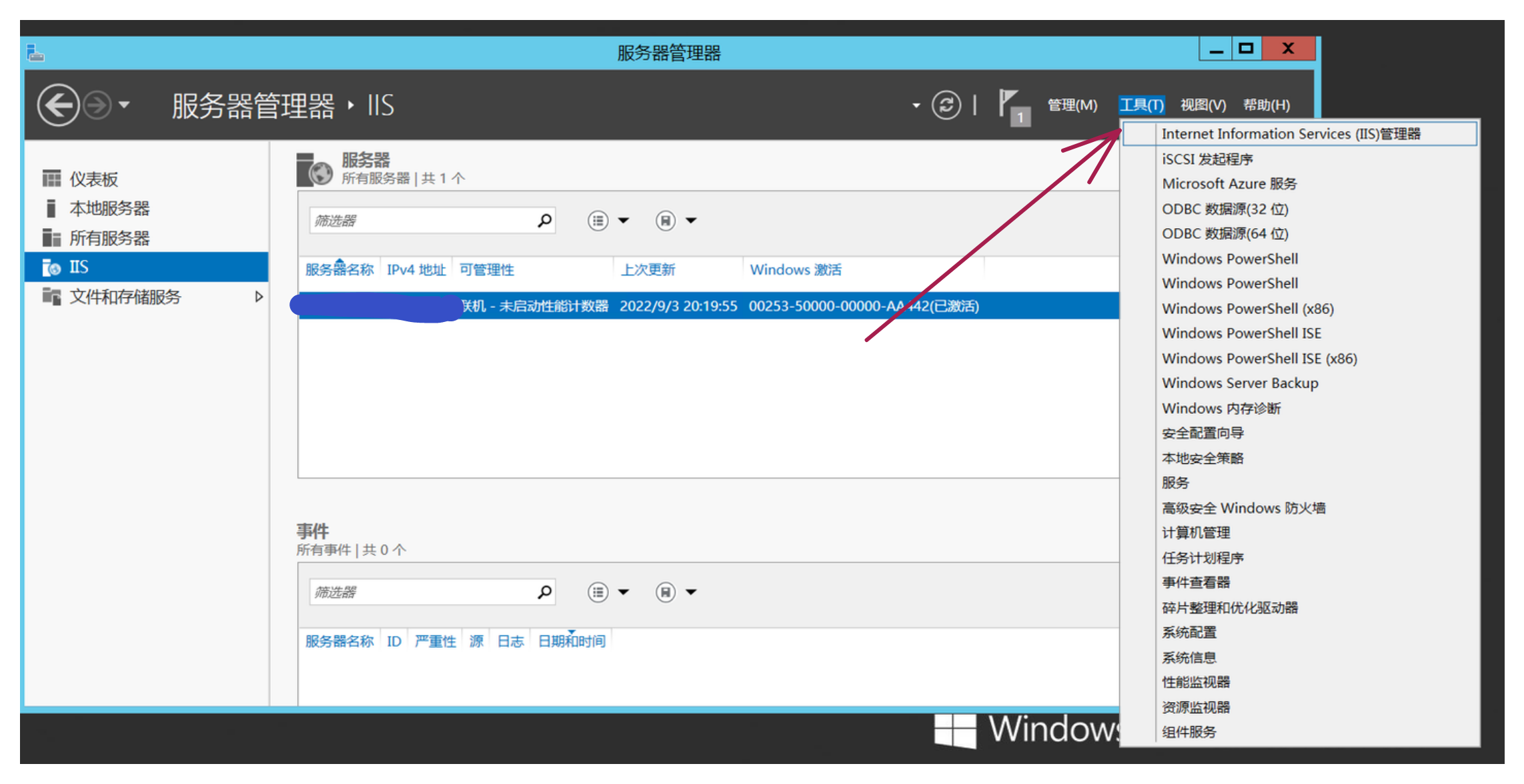Select the server row dated 2022/9/3 20:19:55
1524x784 pixels.
708,305
